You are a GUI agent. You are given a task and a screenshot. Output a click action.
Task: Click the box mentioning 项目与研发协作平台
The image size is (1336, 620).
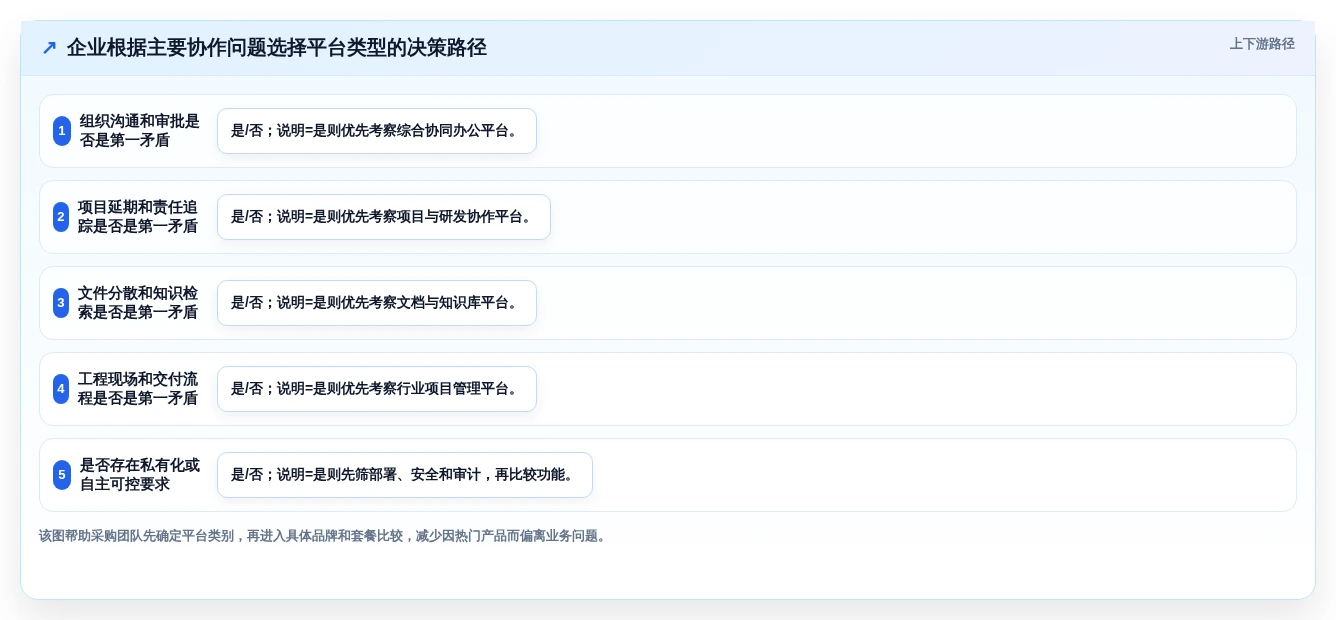(x=384, y=217)
